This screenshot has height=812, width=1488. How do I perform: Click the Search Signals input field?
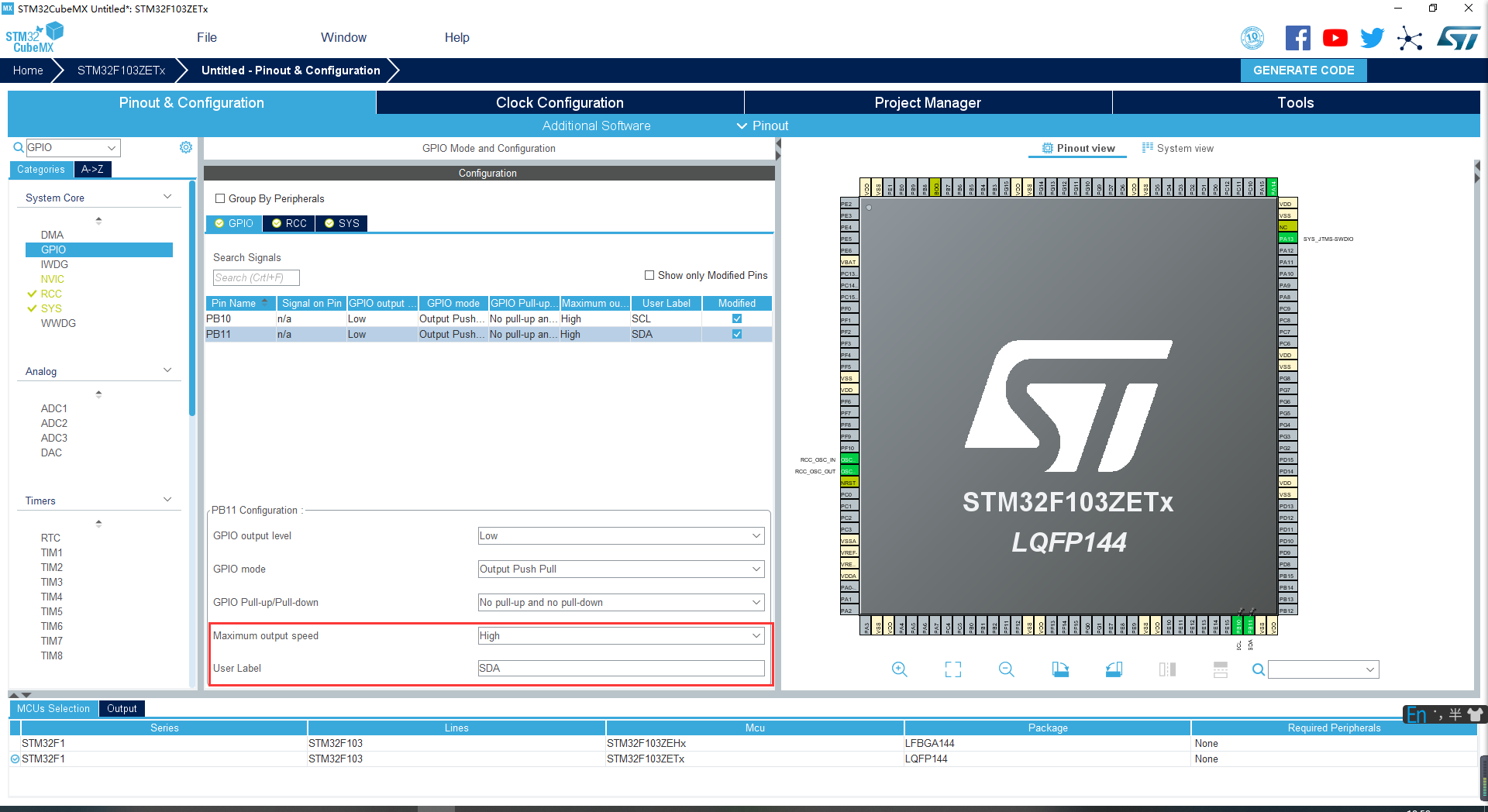coord(256,277)
